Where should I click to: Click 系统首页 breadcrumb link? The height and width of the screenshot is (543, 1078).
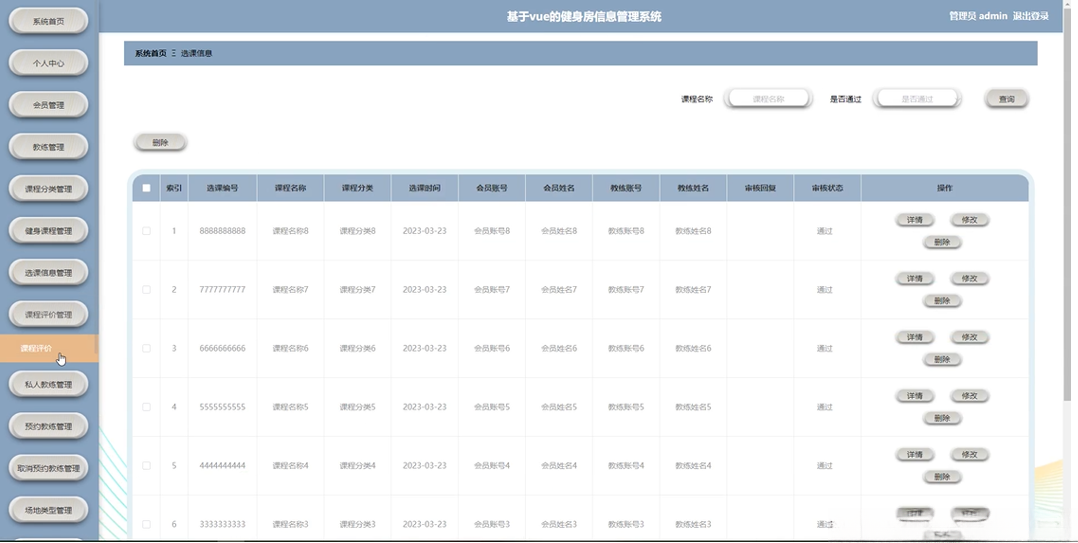click(151, 53)
